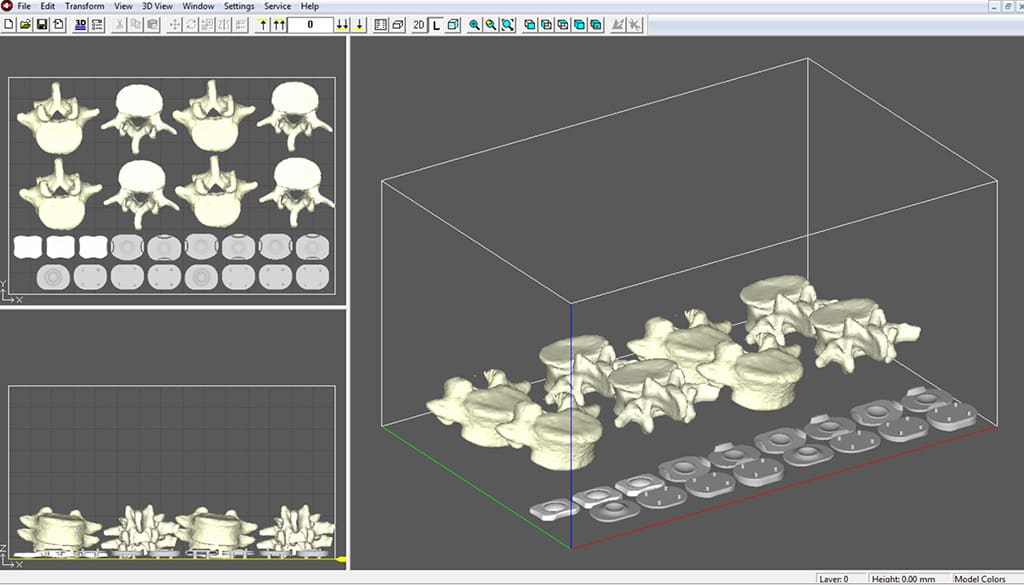This screenshot has width=1024, height=585.
Task: Click the 3D Print toolbar icon
Action: tap(80, 24)
